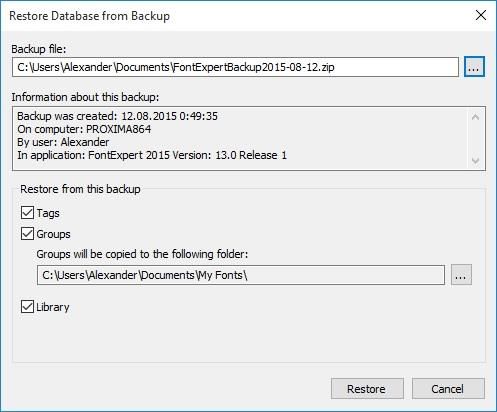Click the 'Information about this backup' label
This screenshot has width=497, height=412.
[x=85, y=97]
